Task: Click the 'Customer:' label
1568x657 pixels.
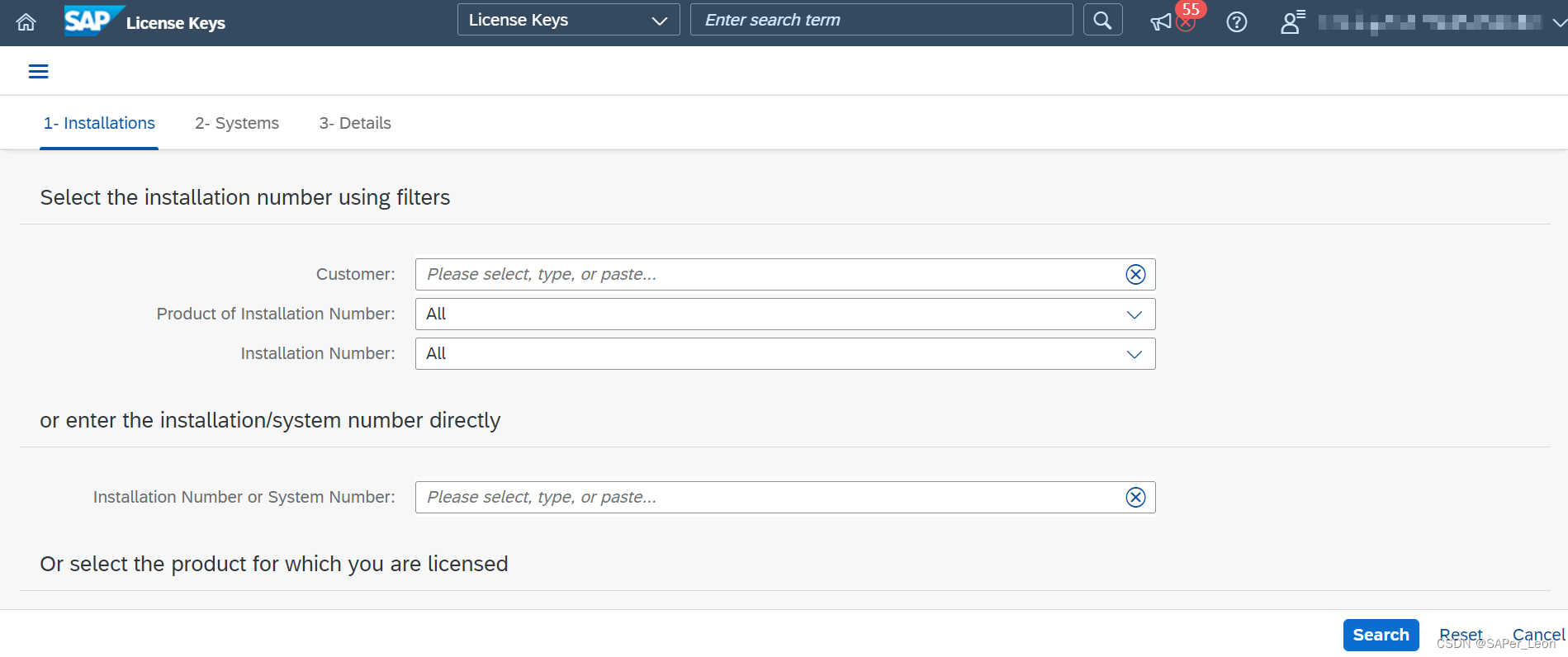Action: [355, 274]
